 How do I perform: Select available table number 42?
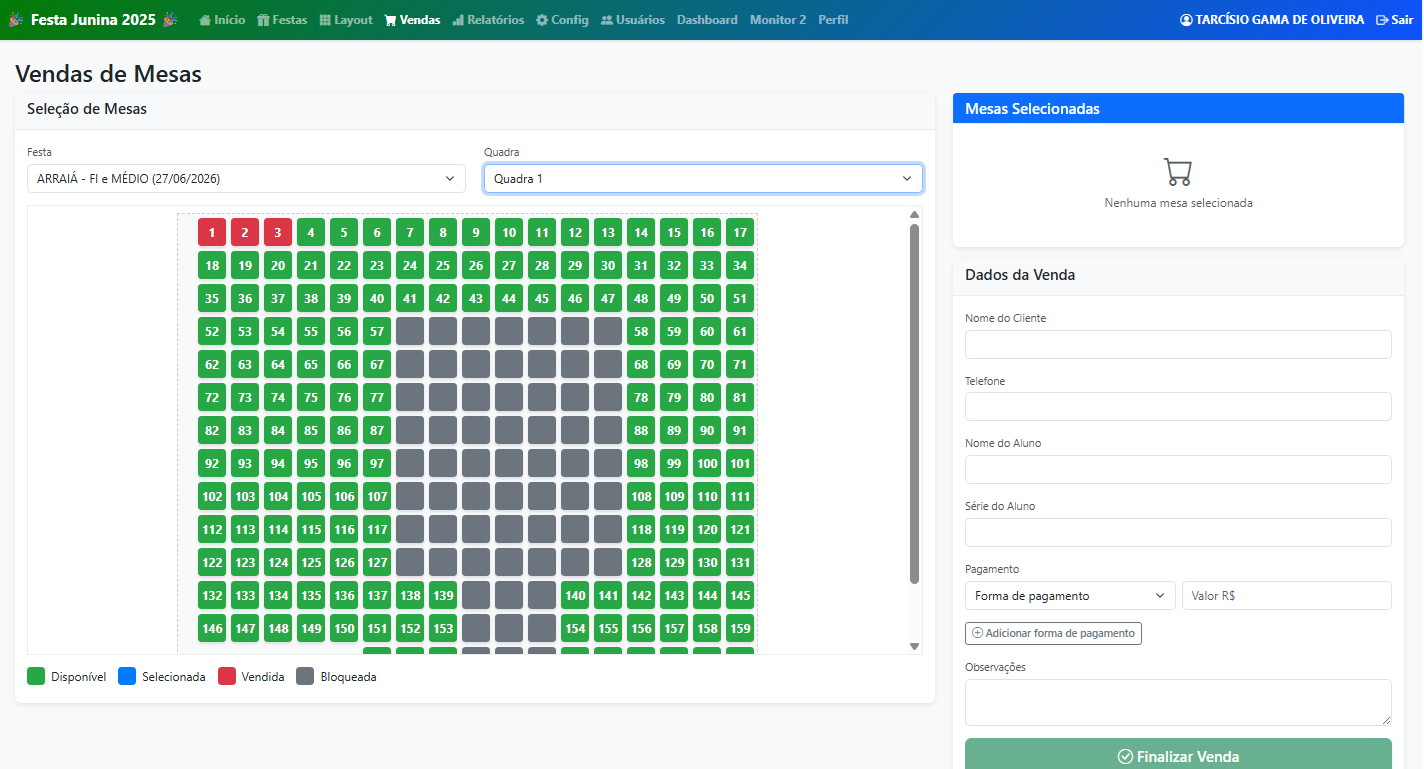click(443, 298)
